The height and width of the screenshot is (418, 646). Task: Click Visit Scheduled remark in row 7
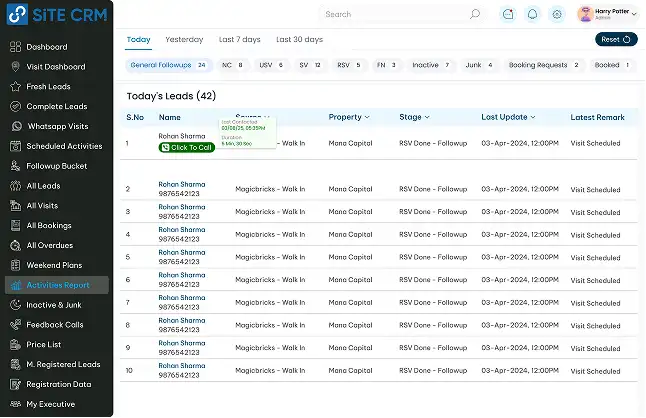(x=595, y=303)
